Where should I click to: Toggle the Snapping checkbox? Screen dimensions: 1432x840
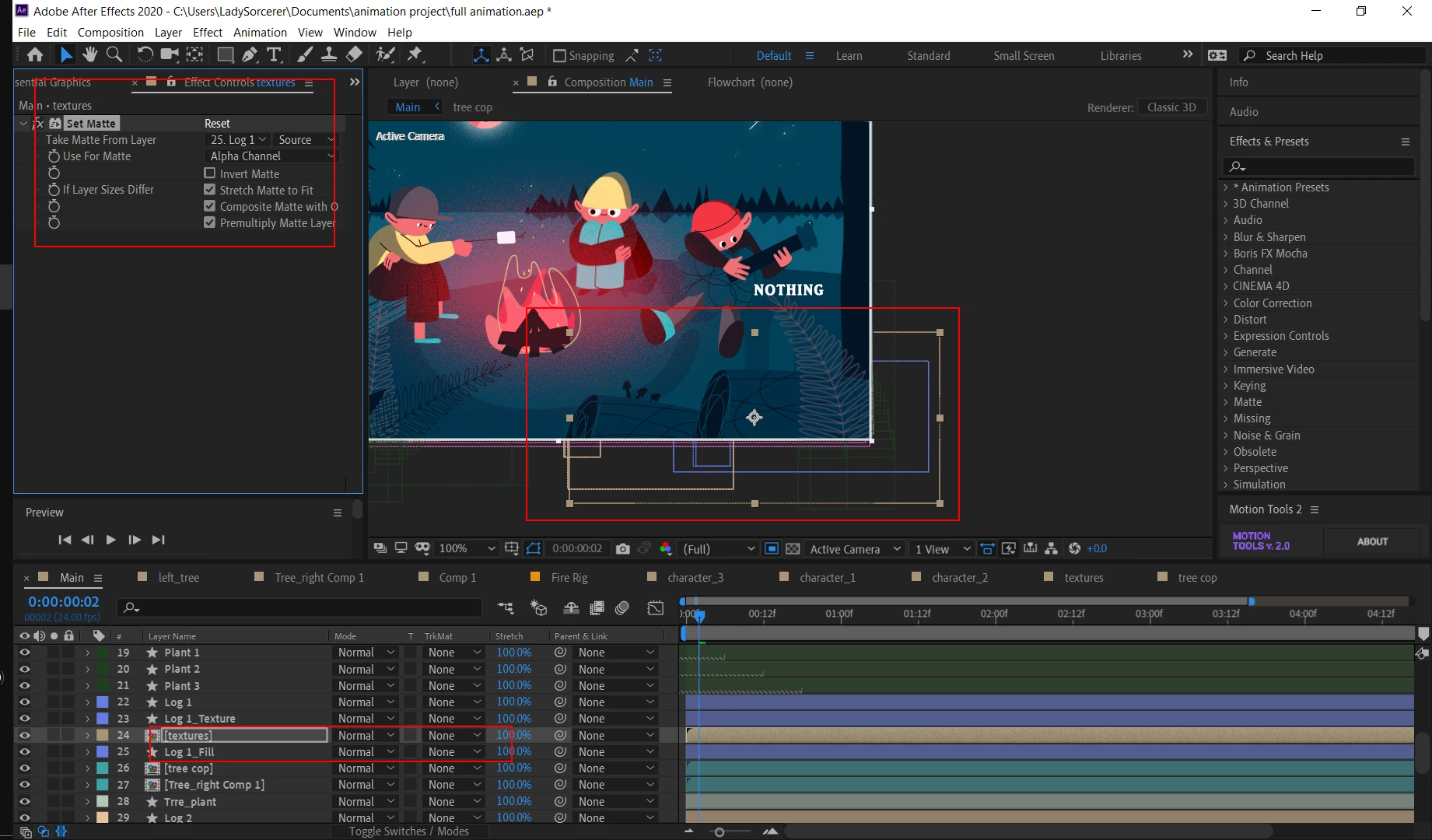(559, 55)
